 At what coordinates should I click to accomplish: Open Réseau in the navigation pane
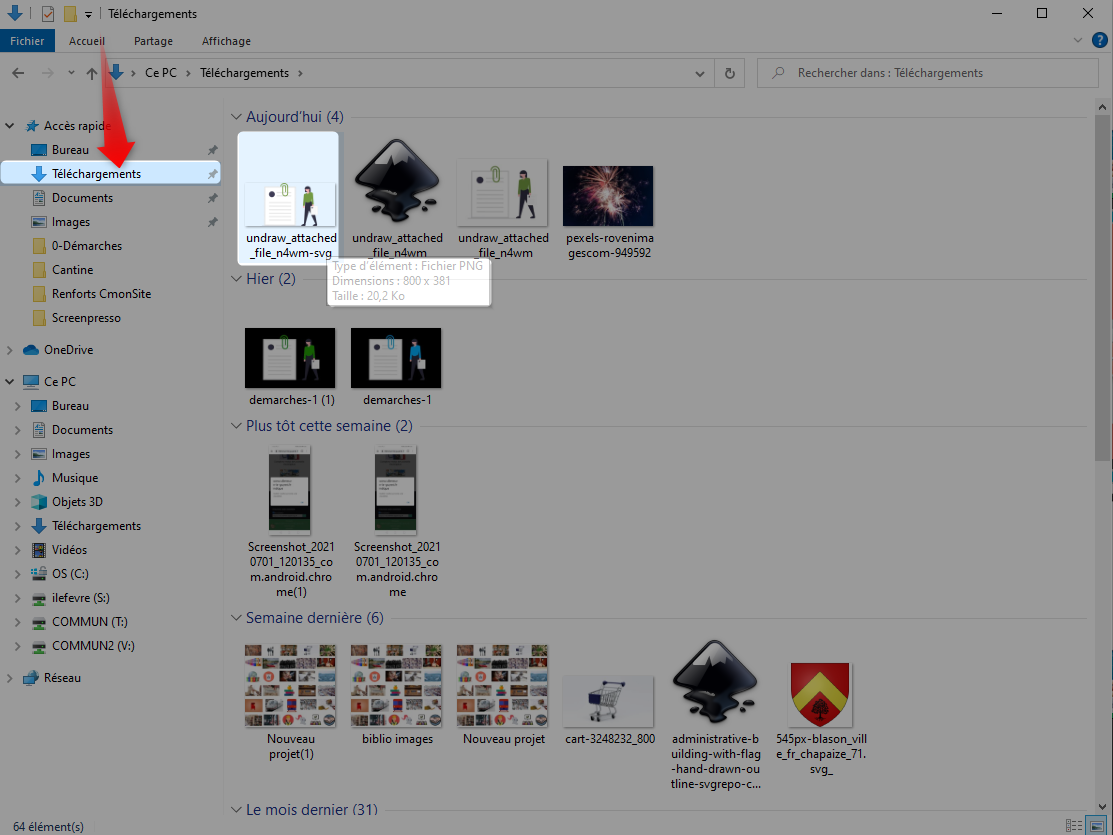pos(62,678)
